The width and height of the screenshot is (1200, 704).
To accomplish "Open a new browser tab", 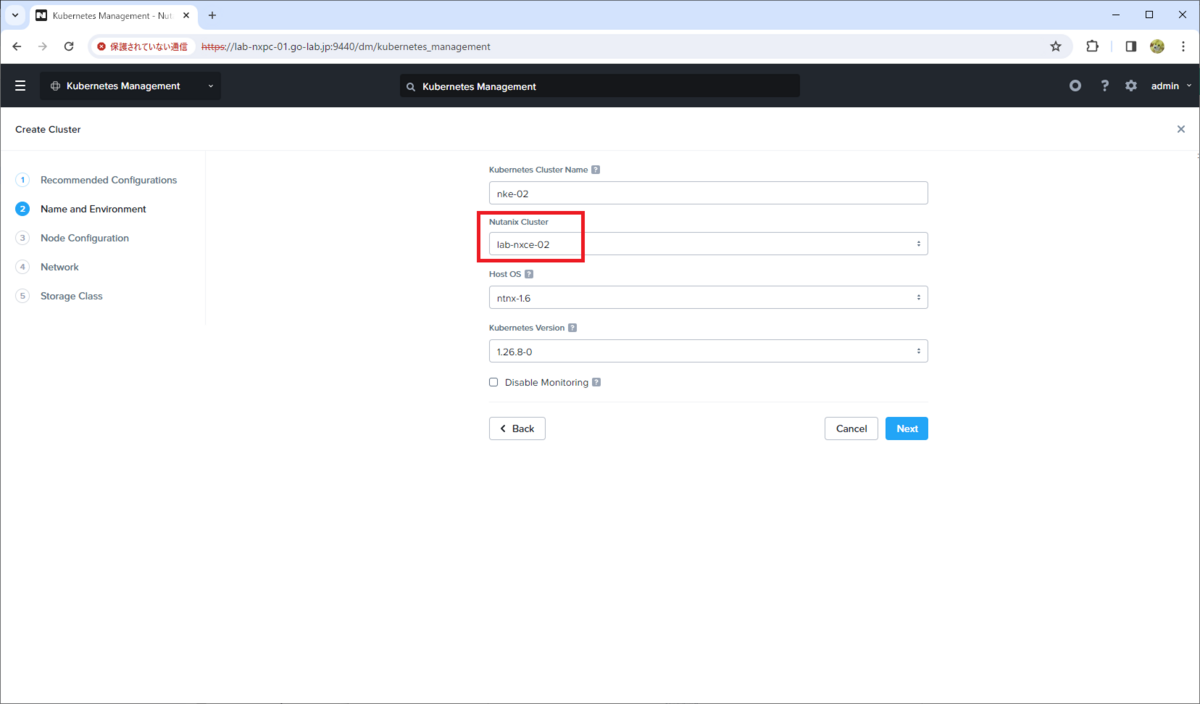I will pyautogui.click(x=212, y=15).
